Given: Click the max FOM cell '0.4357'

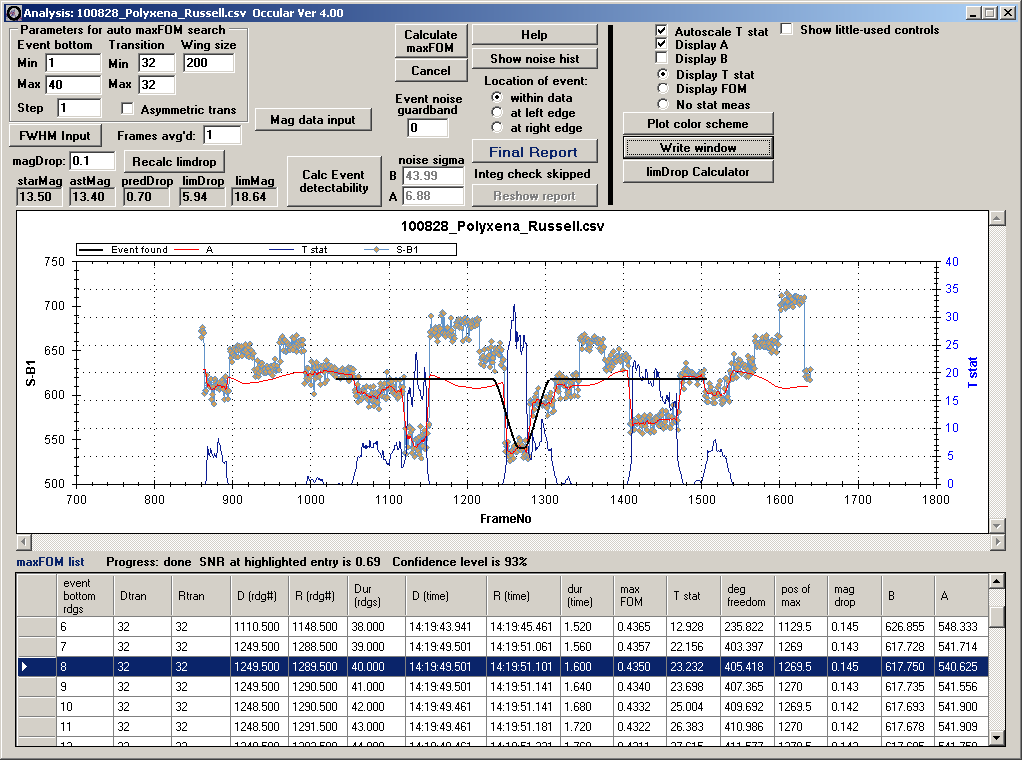Looking at the screenshot, I should 639,647.
